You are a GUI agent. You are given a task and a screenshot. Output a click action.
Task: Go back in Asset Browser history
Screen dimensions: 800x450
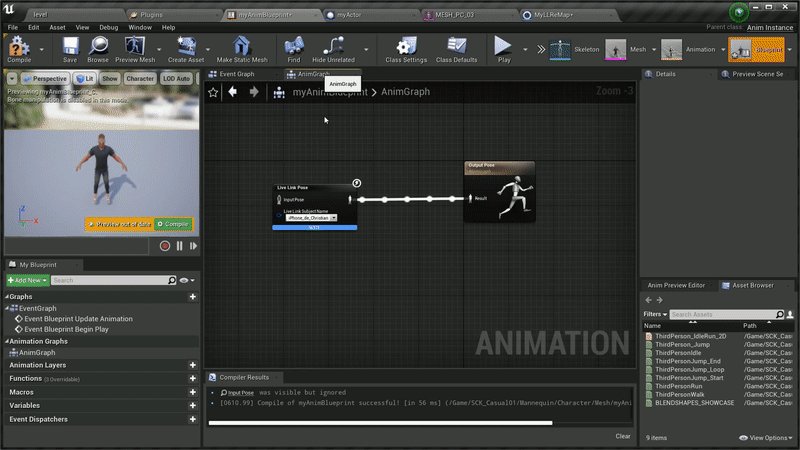click(648, 300)
